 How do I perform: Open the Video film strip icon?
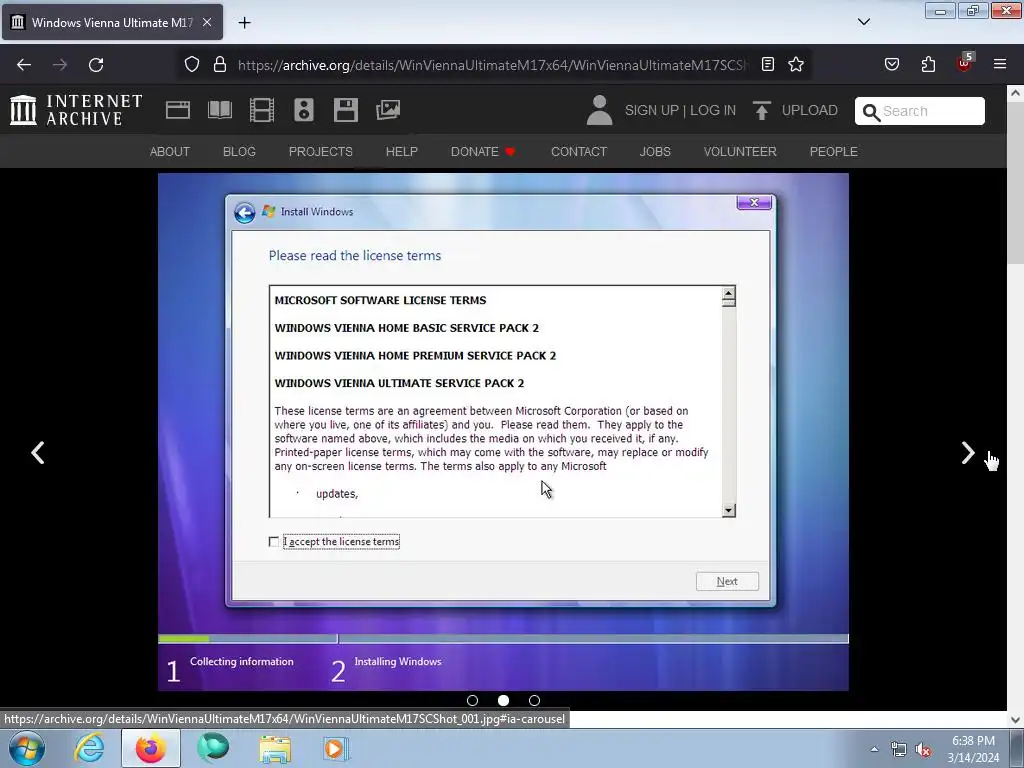point(262,110)
